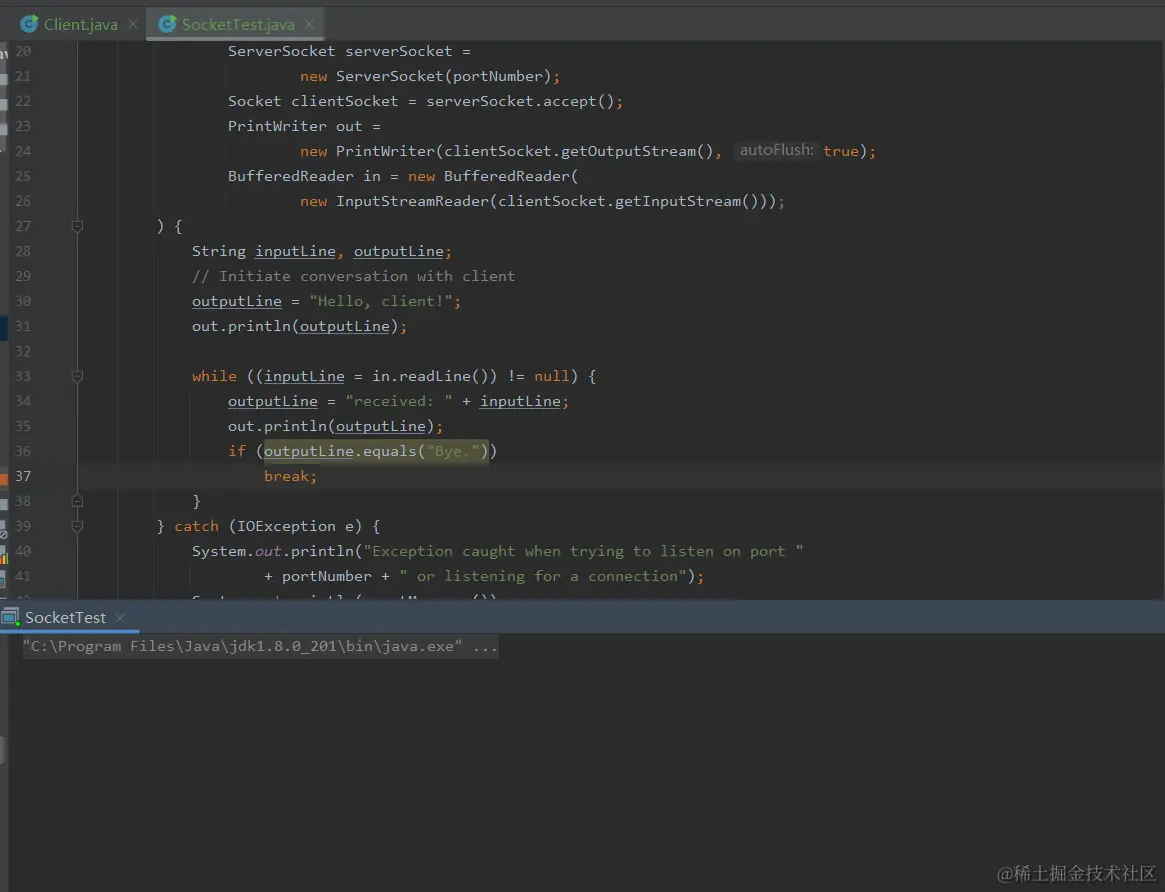Click line number 20 in the gutter

pos(23,51)
